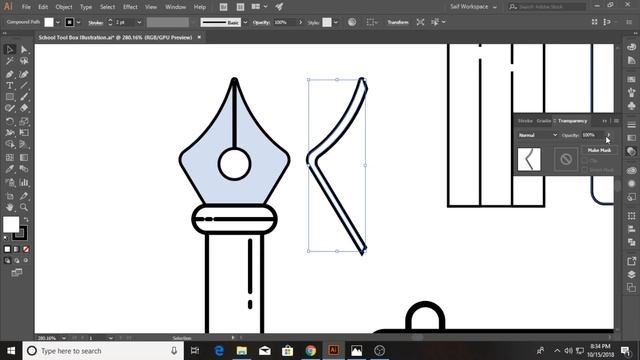Screen dimensions: 640x360
Task: Tick the Invert Mask checkbox
Action: (x=585, y=169)
